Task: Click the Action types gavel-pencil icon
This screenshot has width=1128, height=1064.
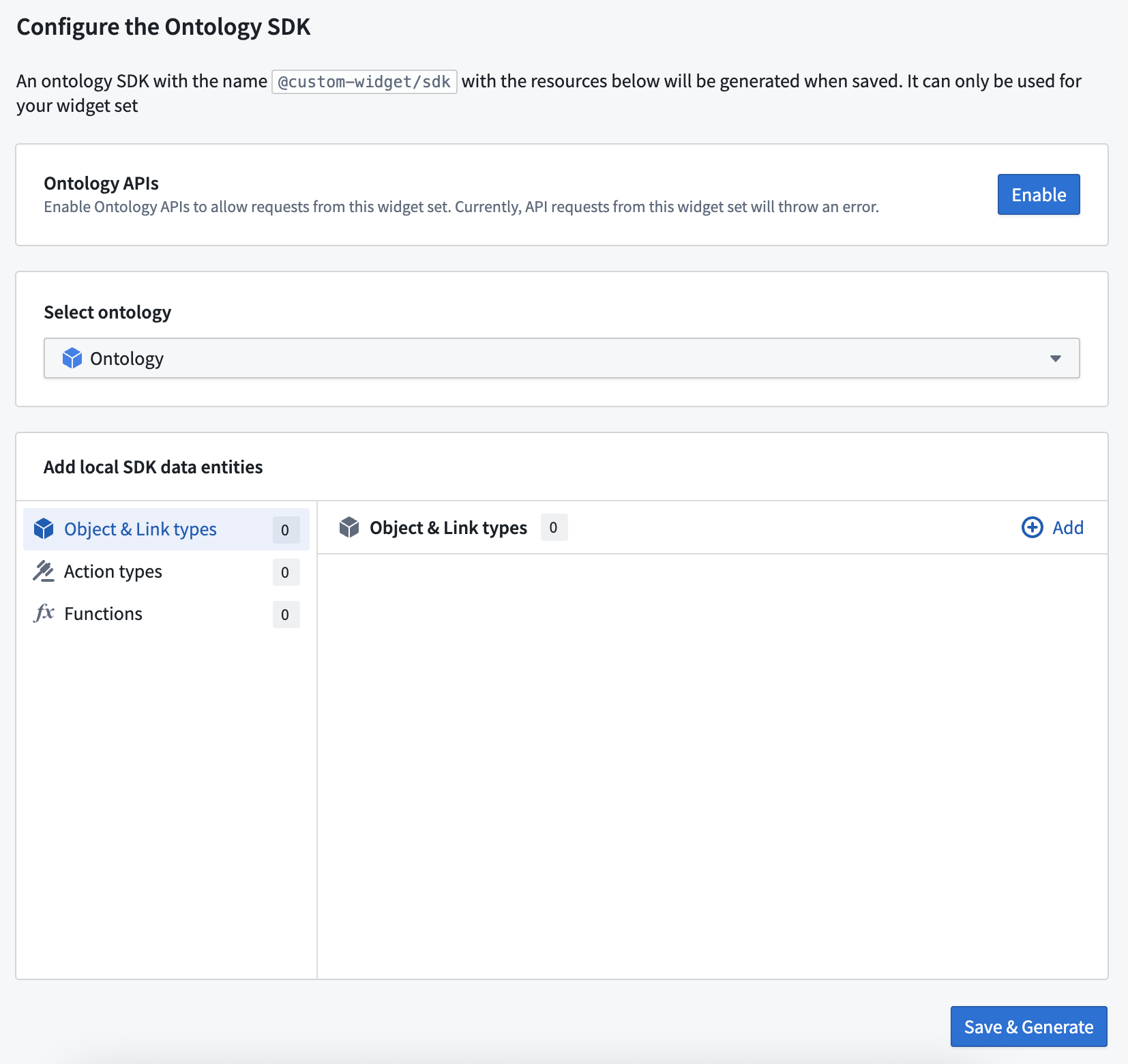Action: pos(44,572)
